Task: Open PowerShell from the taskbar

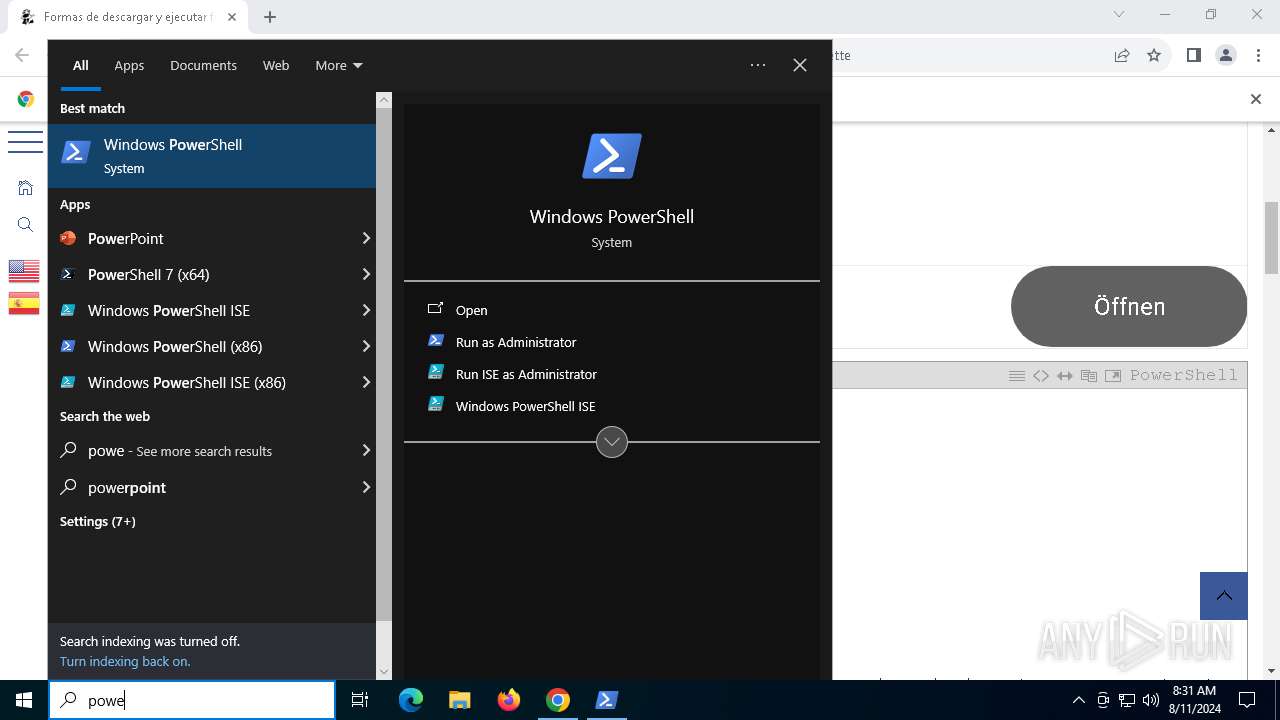Action: click(x=607, y=700)
